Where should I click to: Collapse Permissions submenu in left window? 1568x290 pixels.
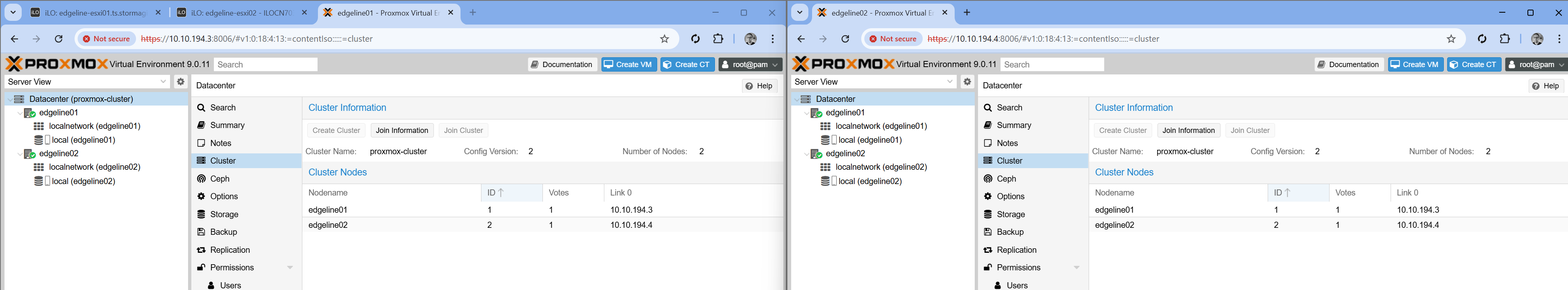point(290,268)
